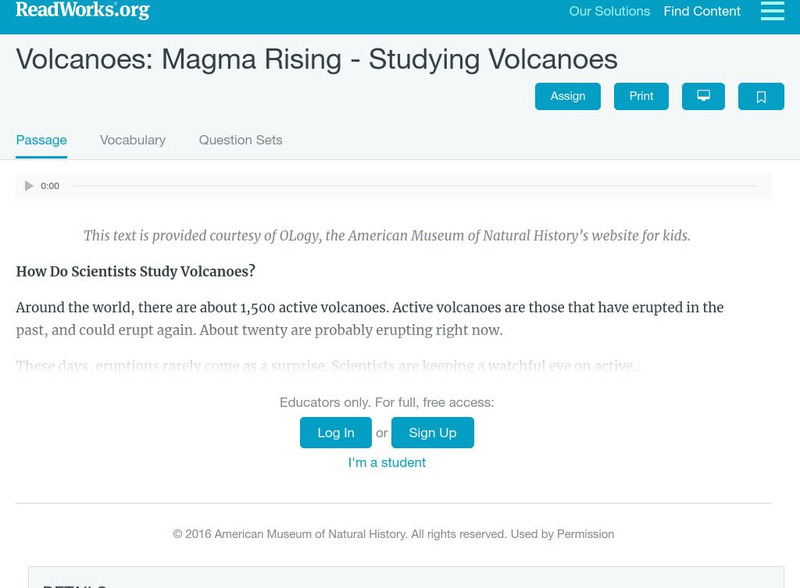
Task: Open the hamburger menu icon
Action: point(772,11)
